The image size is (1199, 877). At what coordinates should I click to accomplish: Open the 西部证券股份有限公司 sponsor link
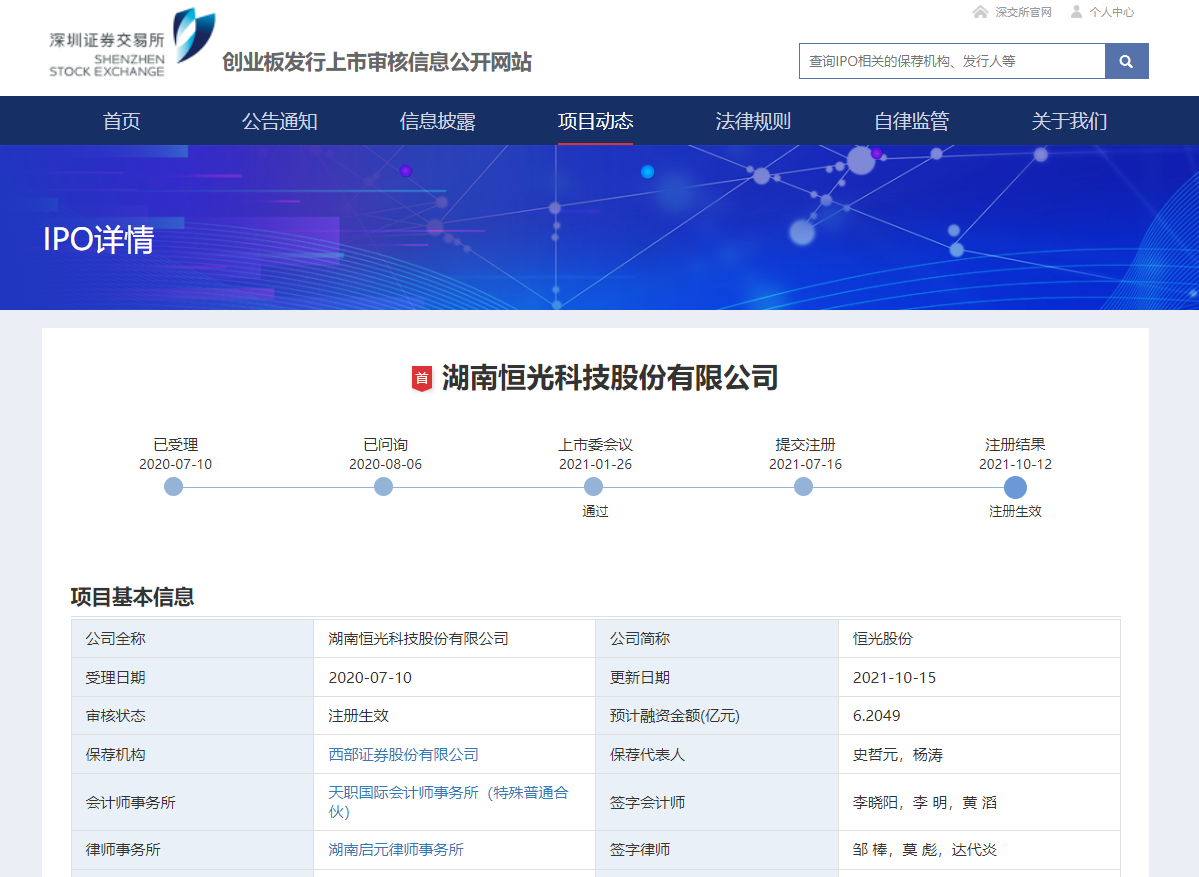403,755
